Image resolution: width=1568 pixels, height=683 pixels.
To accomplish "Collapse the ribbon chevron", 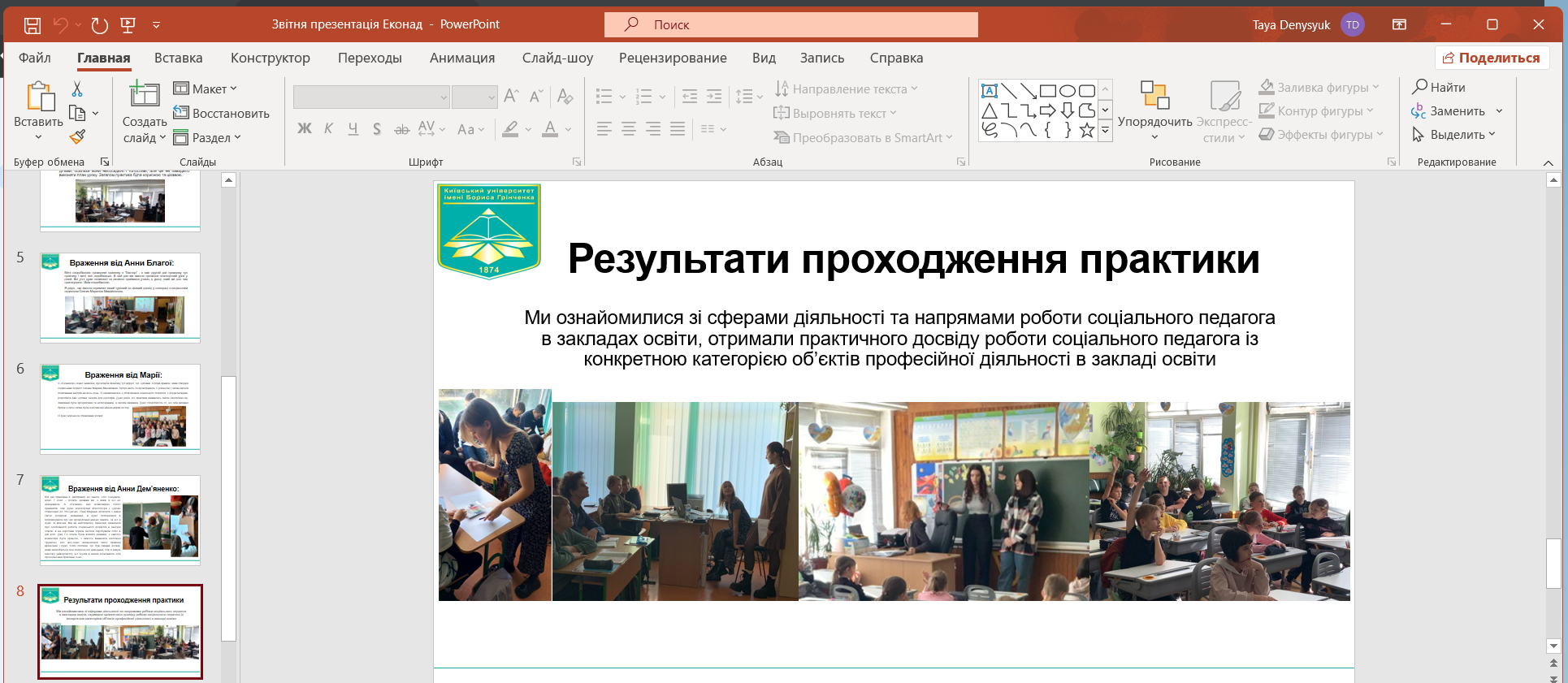I will (x=1549, y=162).
